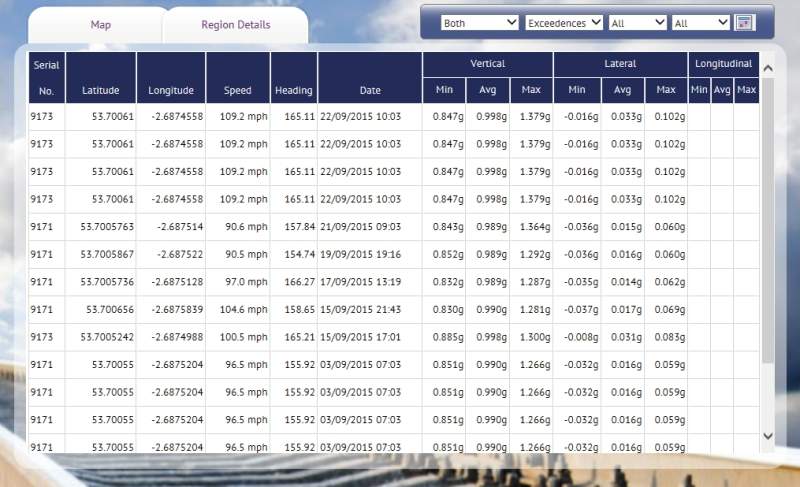The height and width of the screenshot is (487, 800).
Task: Click the scroll up arrow of the table
Action: click(768, 68)
